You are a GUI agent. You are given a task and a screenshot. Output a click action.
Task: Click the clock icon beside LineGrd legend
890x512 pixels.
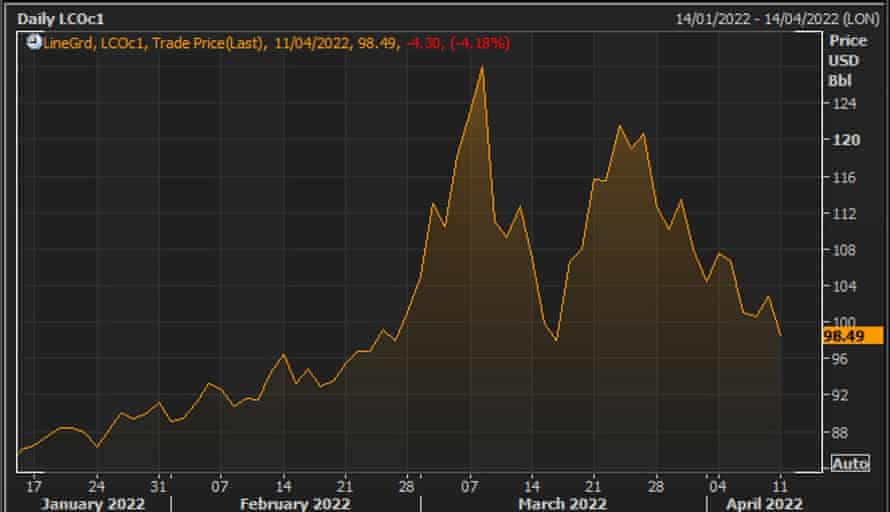point(34,41)
